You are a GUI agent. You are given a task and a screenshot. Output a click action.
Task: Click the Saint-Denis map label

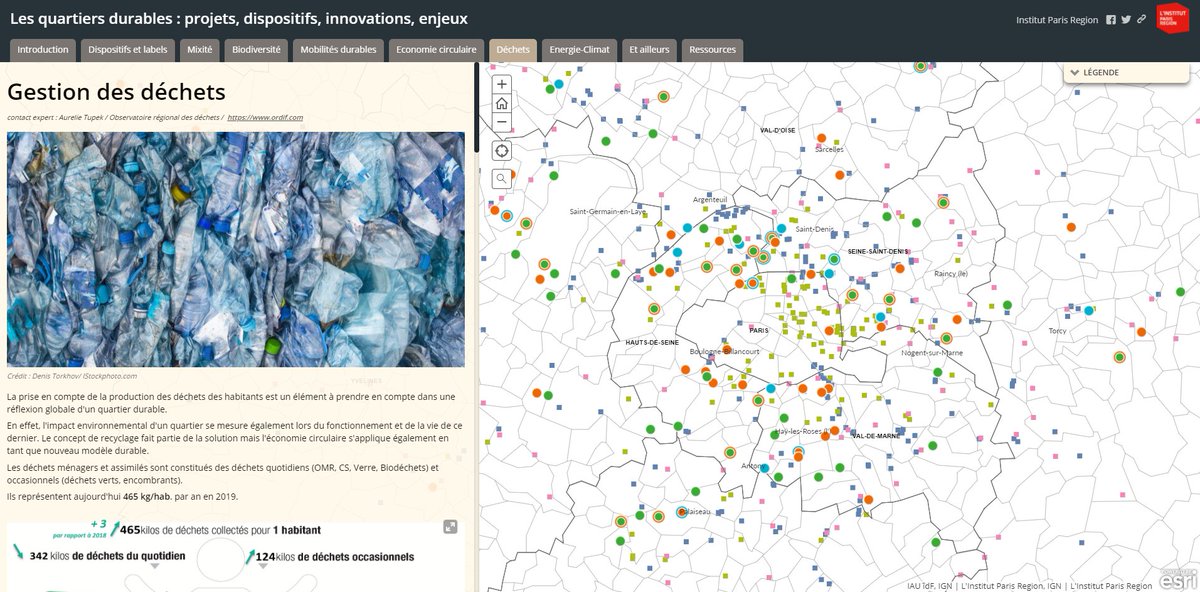point(814,229)
